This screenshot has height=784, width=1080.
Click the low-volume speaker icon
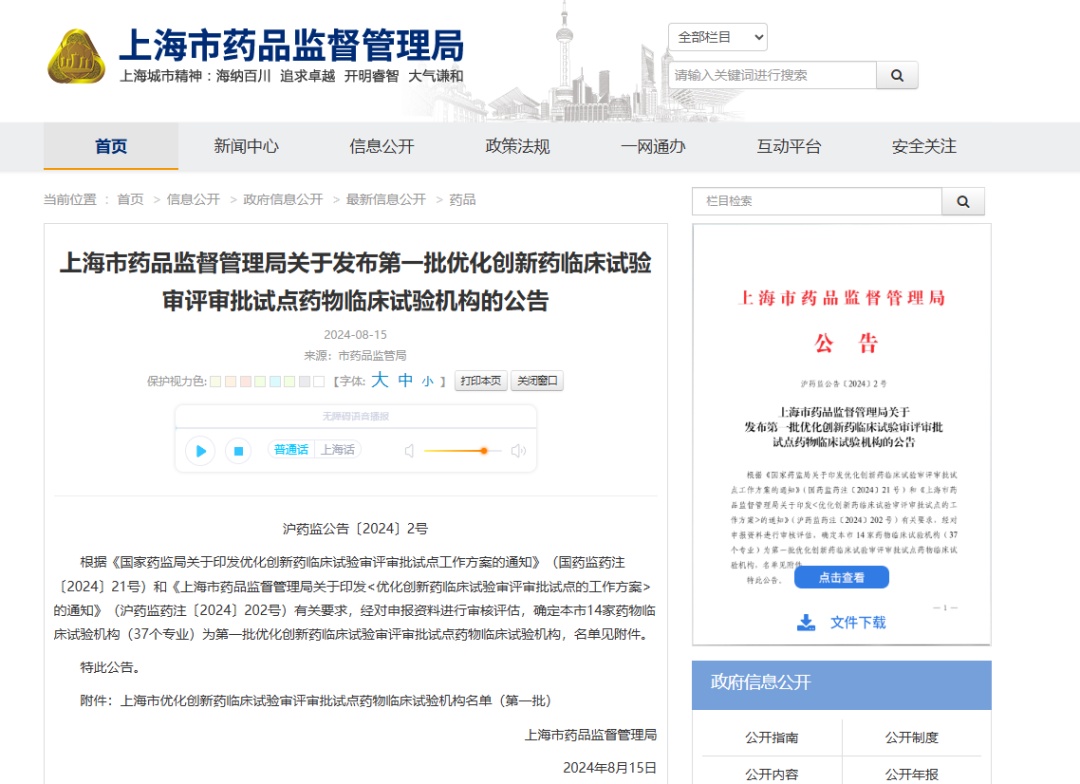(x=409, y=451)
